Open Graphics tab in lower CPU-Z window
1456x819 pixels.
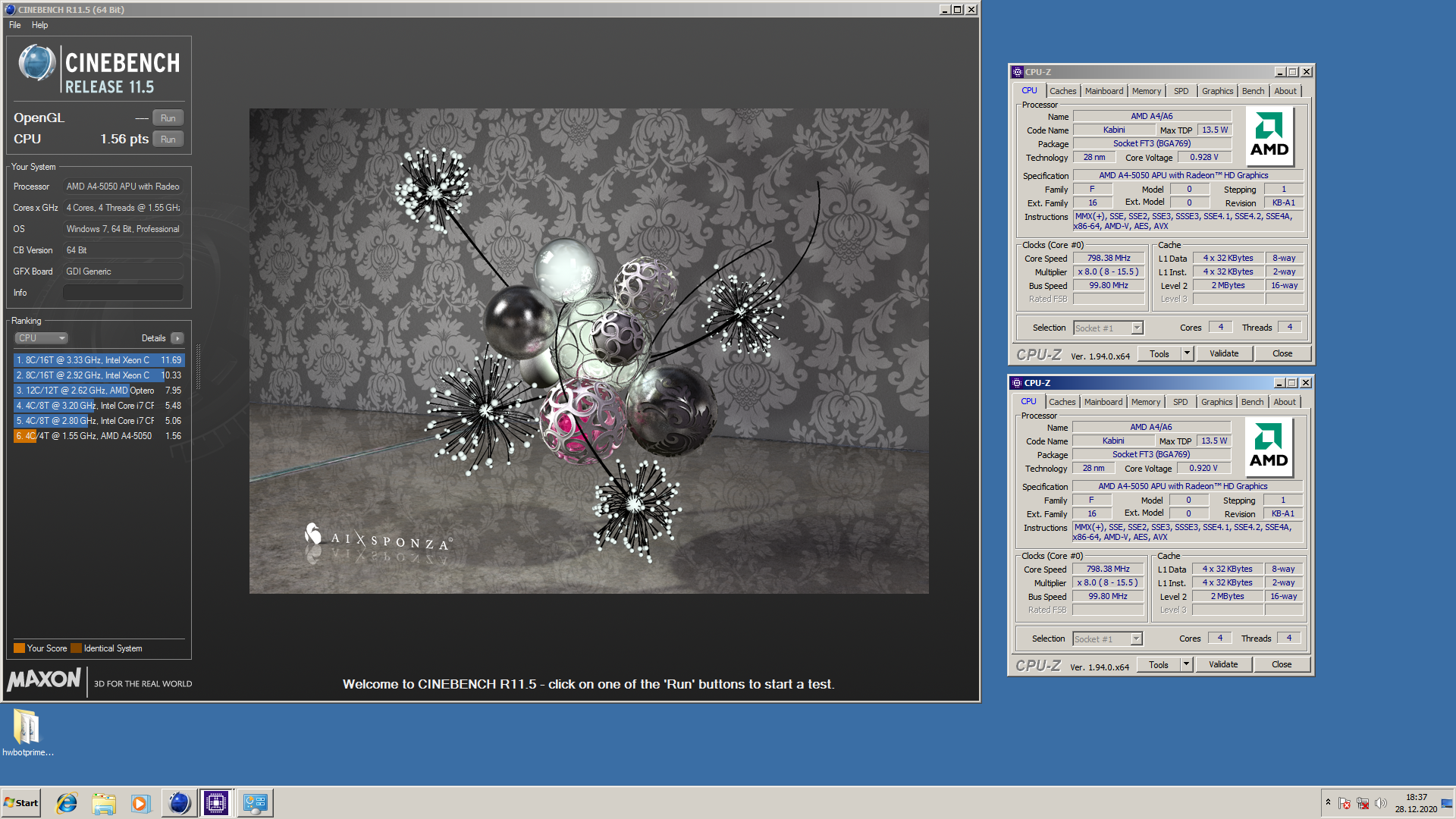[1216, 402]
